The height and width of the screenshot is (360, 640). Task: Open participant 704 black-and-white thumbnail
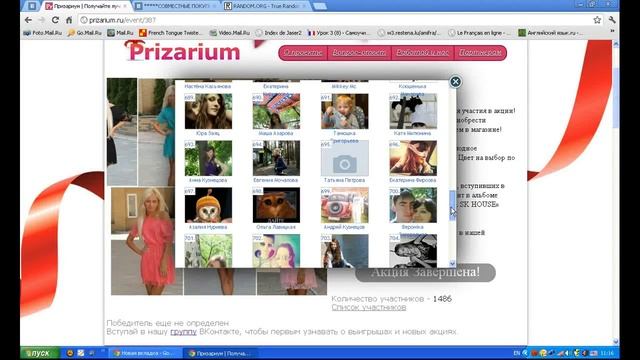click(413, 251)
